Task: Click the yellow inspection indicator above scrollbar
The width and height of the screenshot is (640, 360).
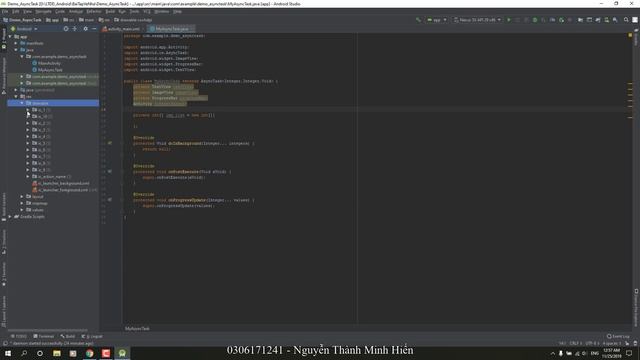Action: tap(630, 36)
